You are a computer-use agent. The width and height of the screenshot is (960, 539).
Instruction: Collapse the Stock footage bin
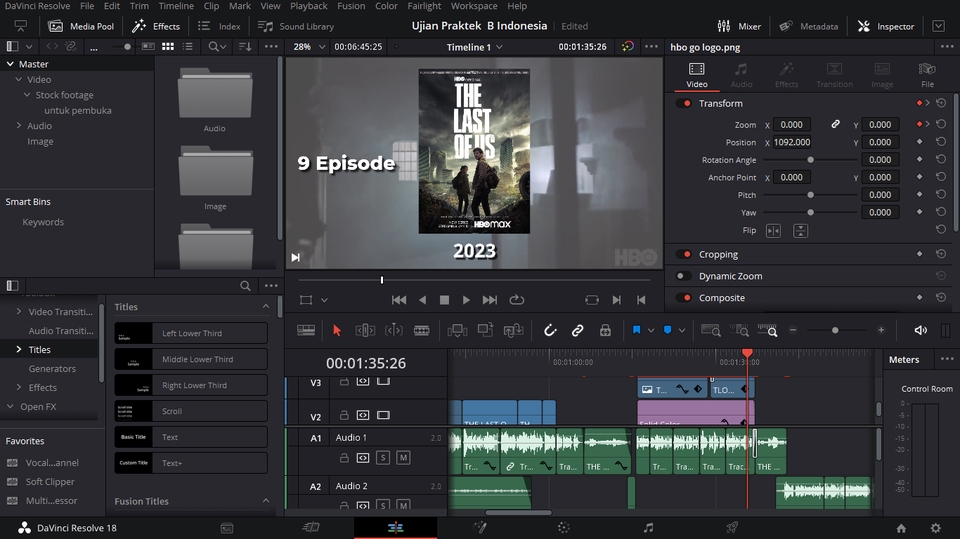(27, 95)
